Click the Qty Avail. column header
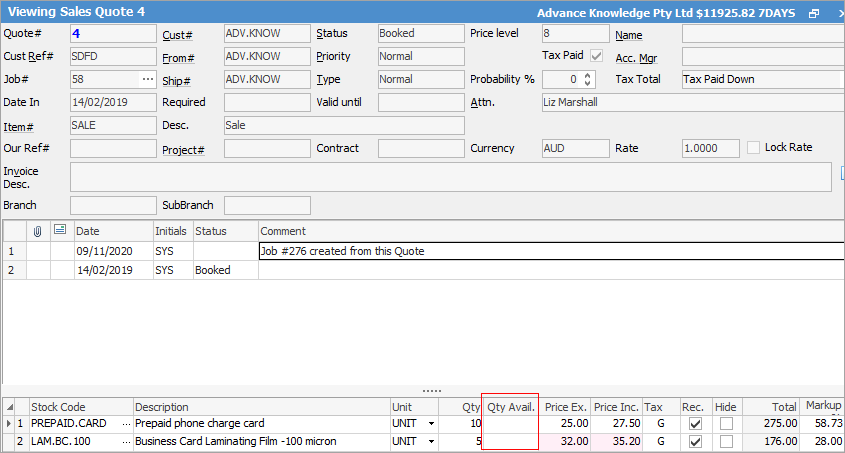Image resolution: width=845 pixels, height=453 pixels. [x=511, y=407]
